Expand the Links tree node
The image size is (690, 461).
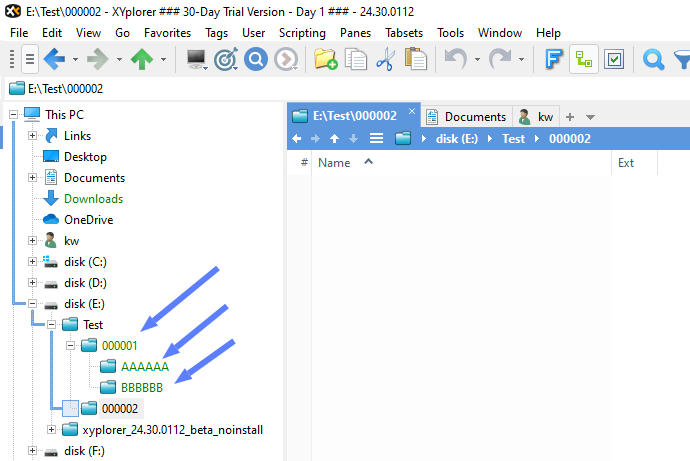tap(32, 135)
